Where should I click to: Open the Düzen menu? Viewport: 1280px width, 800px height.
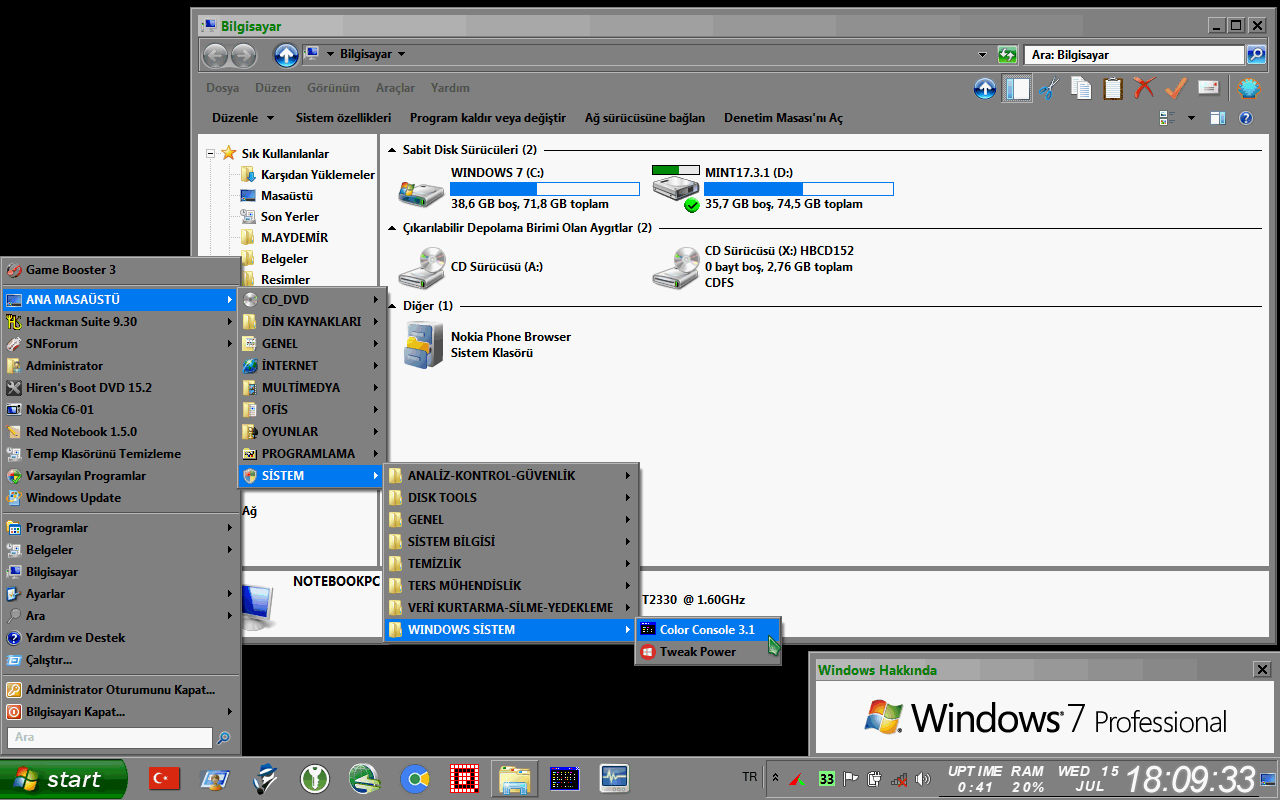[x=273, y=88]
